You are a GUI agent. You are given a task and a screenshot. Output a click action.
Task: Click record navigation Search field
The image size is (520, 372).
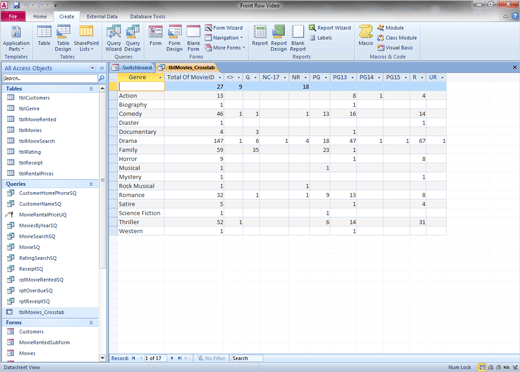click(247, 358)
